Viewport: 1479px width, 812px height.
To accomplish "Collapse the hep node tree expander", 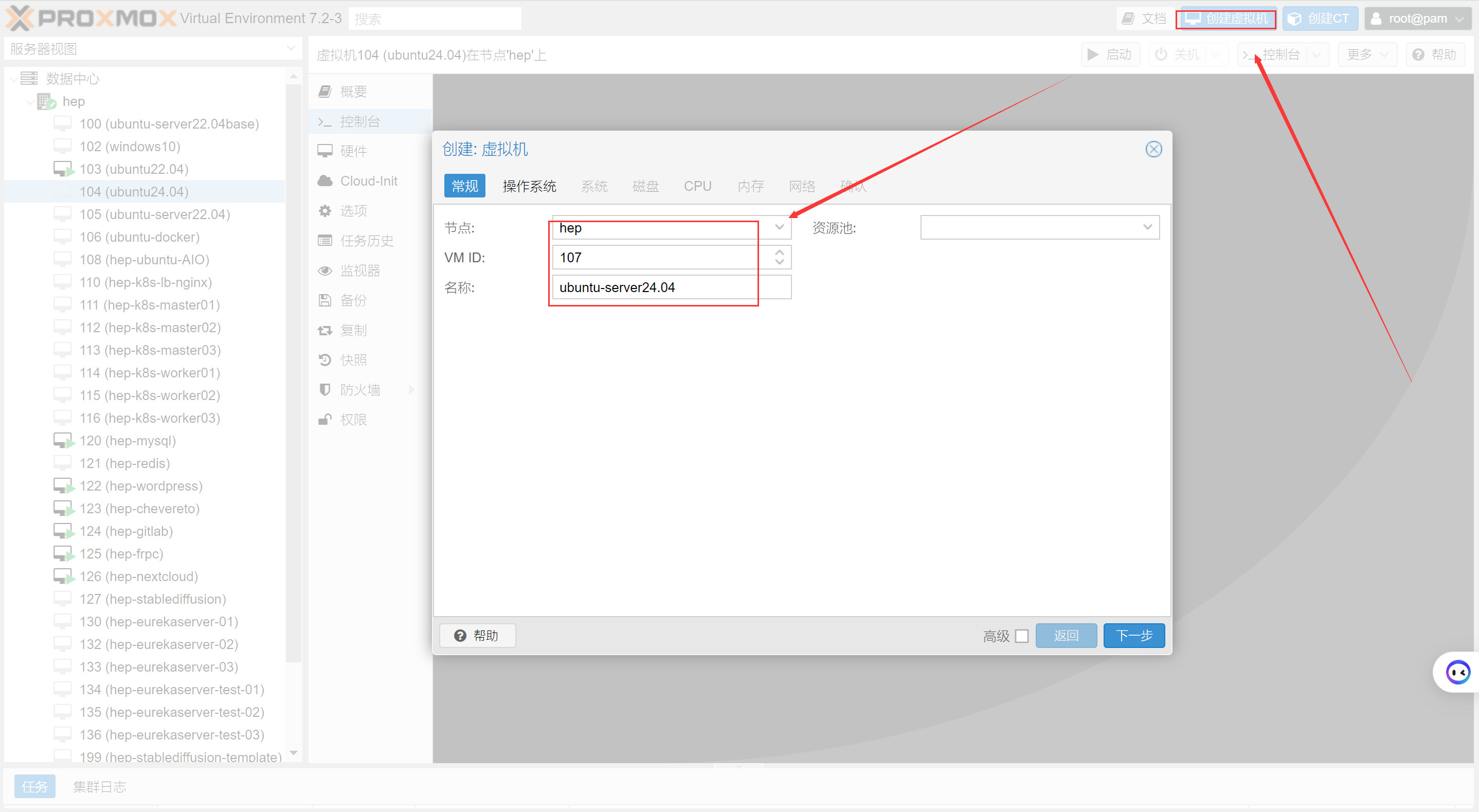I will pos(30,102).
